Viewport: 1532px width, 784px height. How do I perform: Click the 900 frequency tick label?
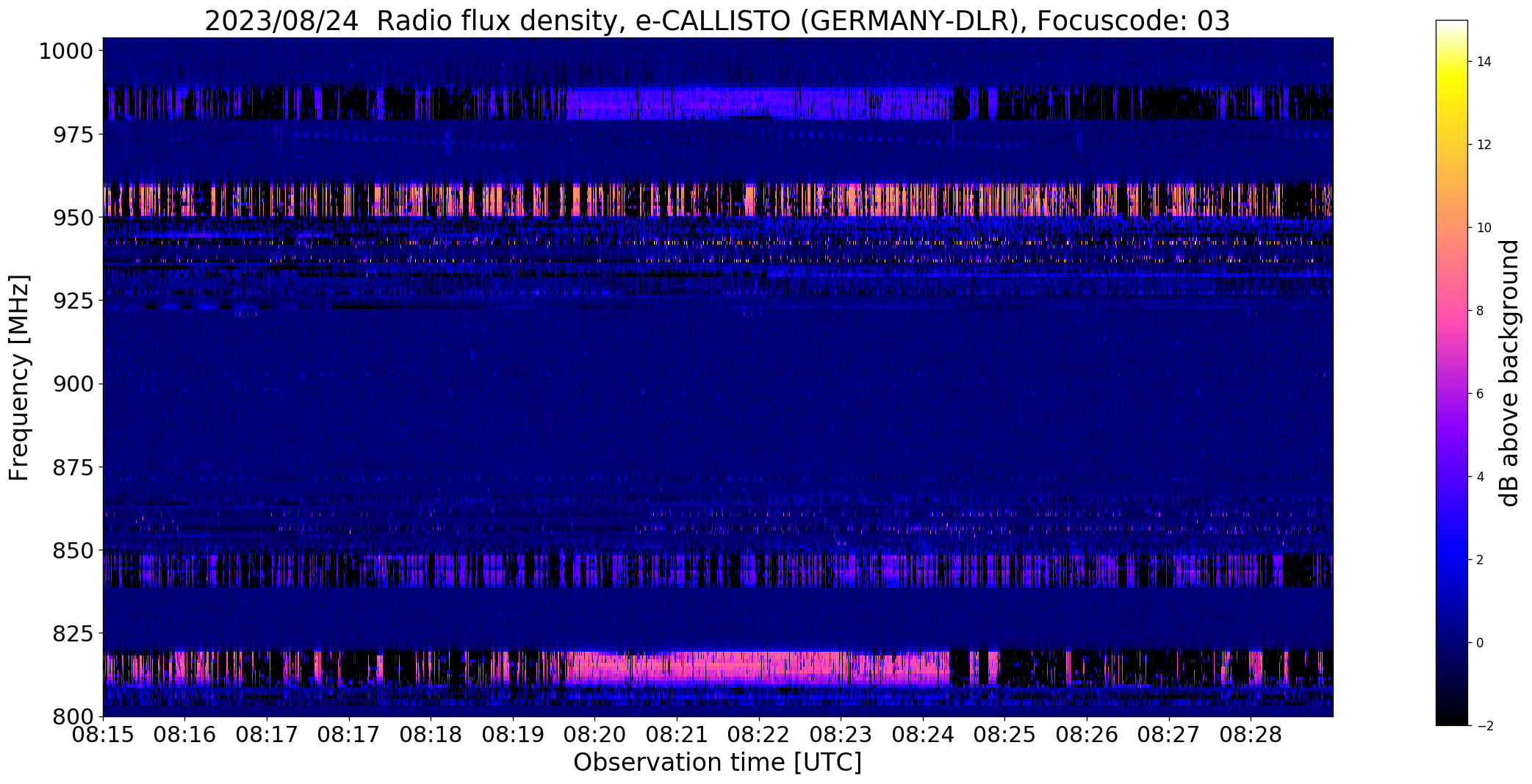click(x=73, y=384)
